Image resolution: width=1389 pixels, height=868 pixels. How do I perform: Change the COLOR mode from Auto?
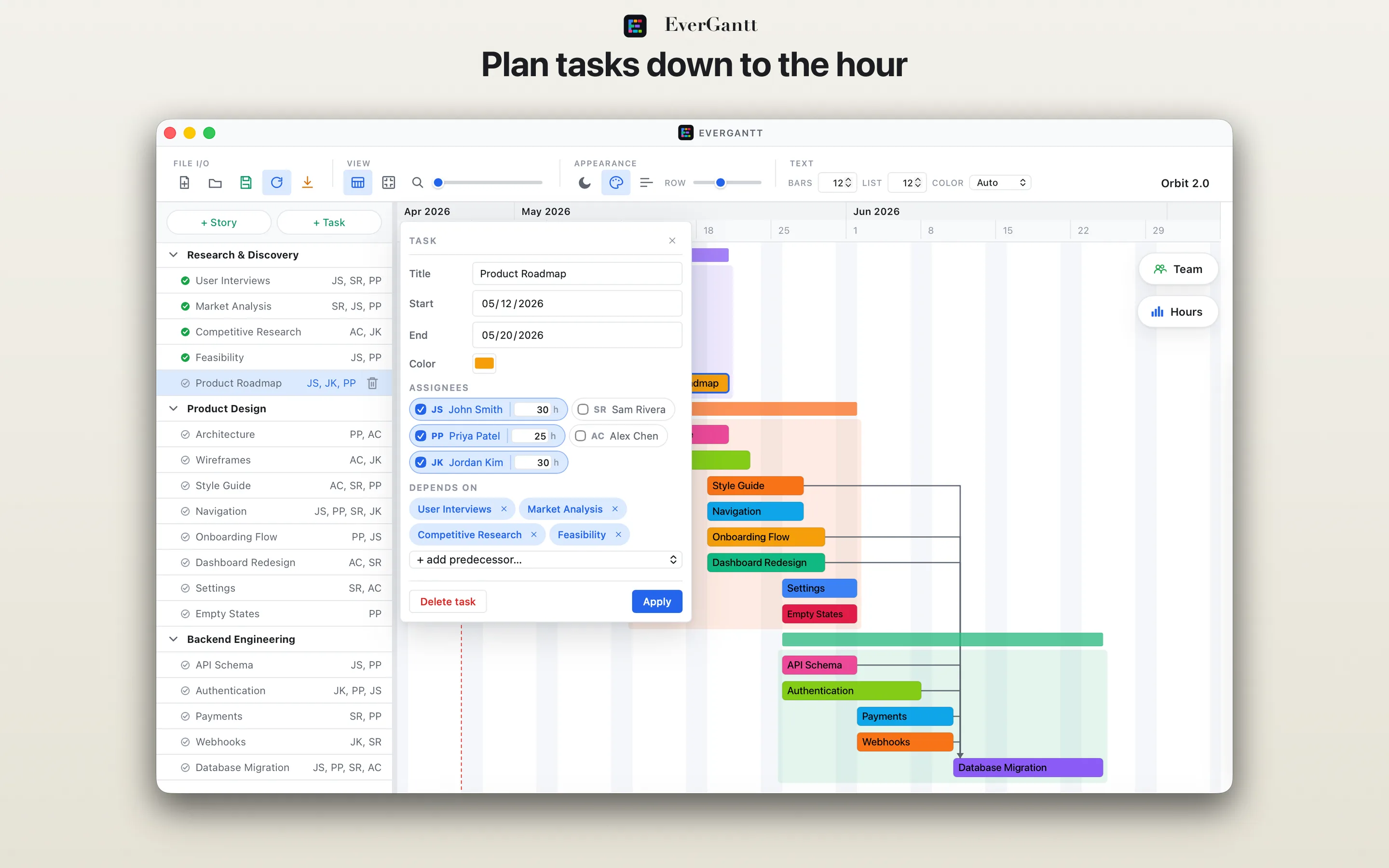point(1000,182)
